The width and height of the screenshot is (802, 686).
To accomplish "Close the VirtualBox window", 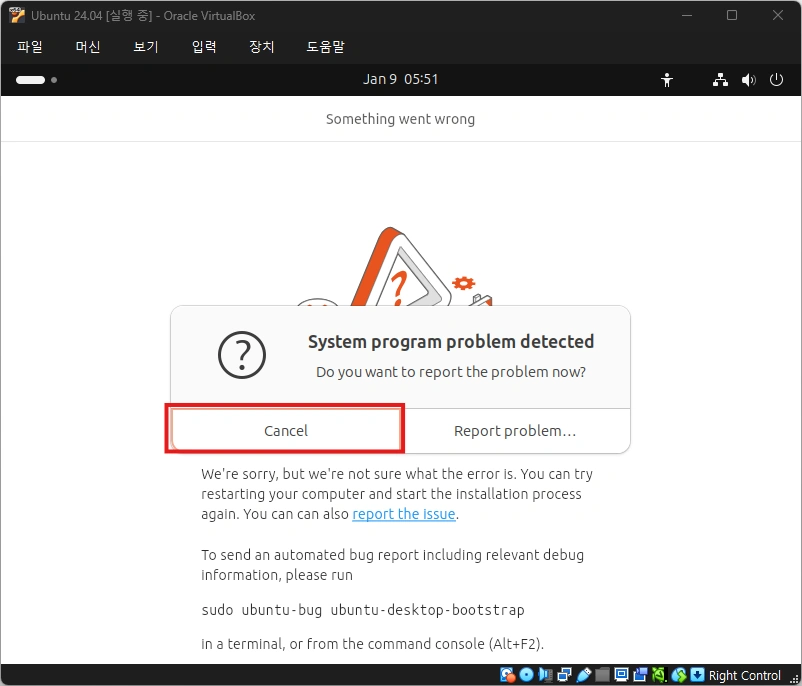I will coord(777,15).
